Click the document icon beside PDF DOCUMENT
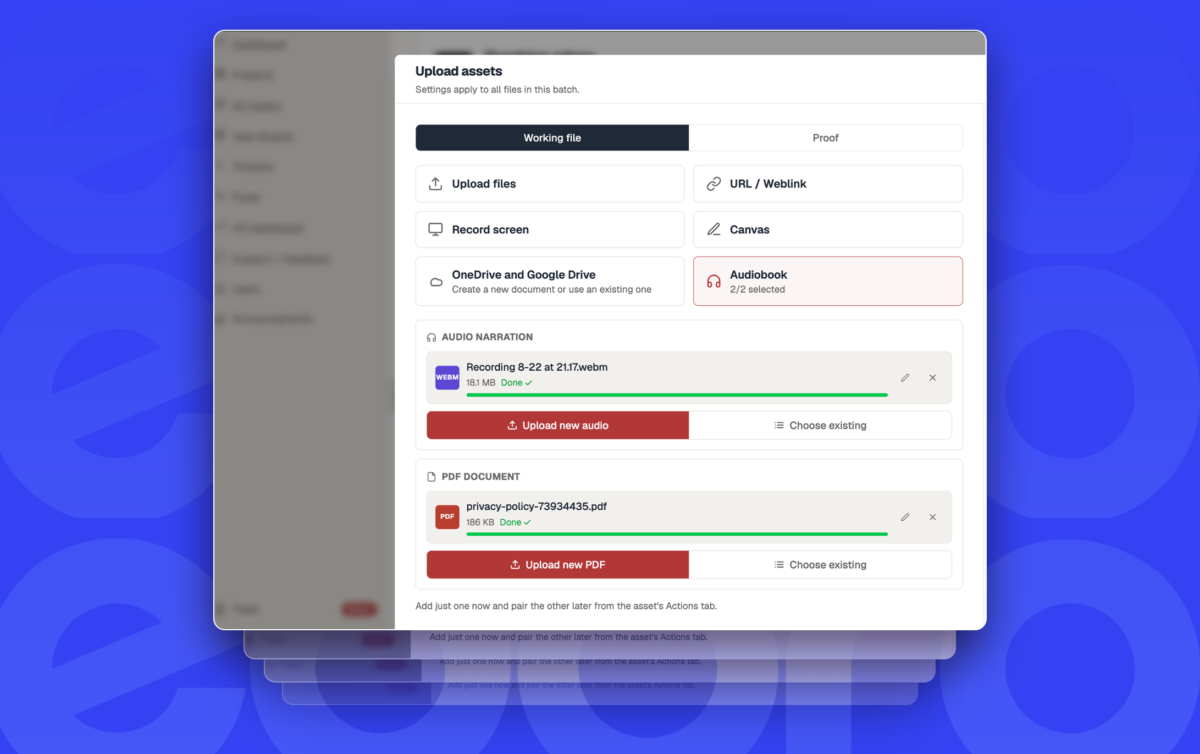 click(432, 477)
